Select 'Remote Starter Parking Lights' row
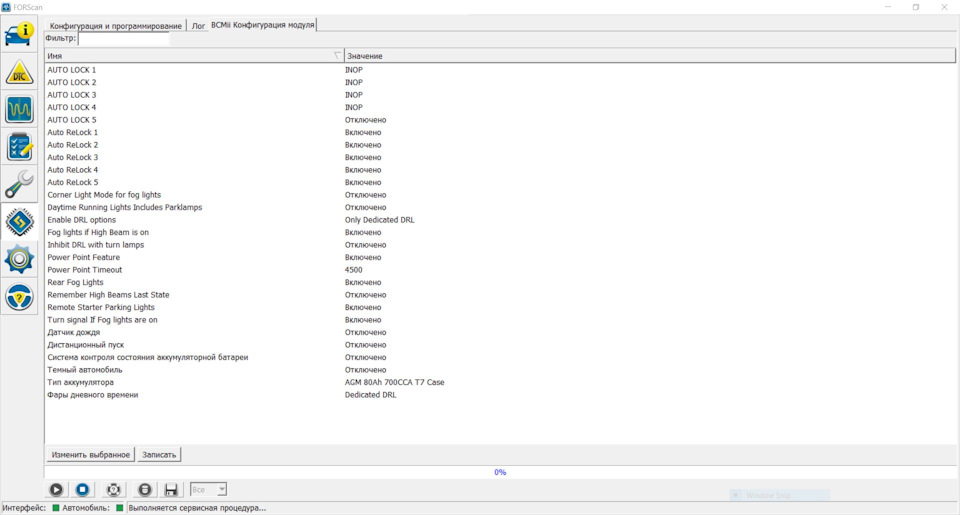This screenshot has height=515, width=960. (500, 307)
